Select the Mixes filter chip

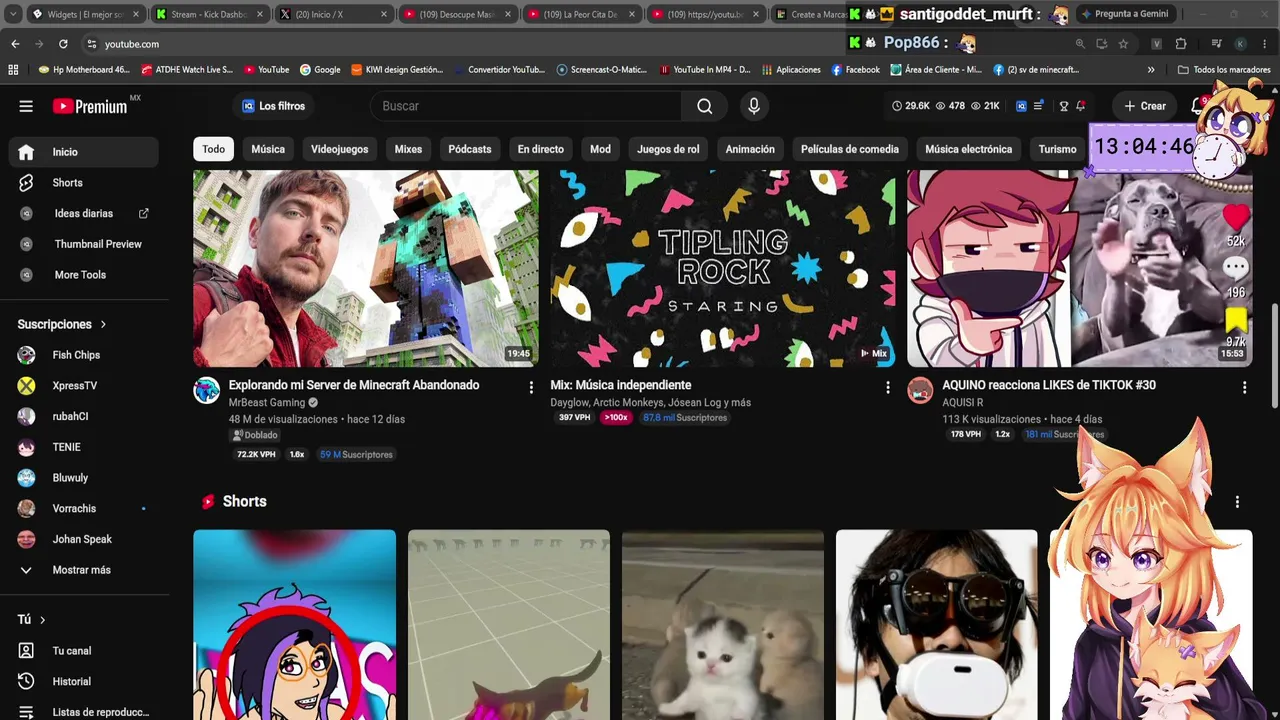point(408,149)
